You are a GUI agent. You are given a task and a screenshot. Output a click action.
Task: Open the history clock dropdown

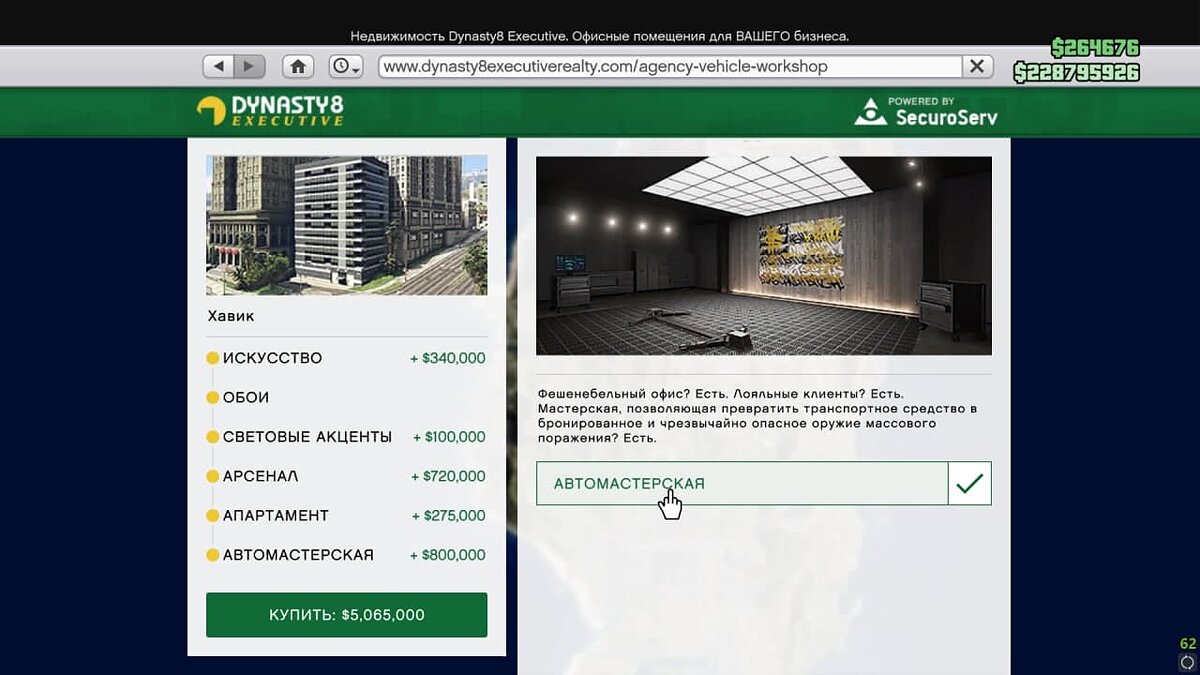click(x=345, y=67)
